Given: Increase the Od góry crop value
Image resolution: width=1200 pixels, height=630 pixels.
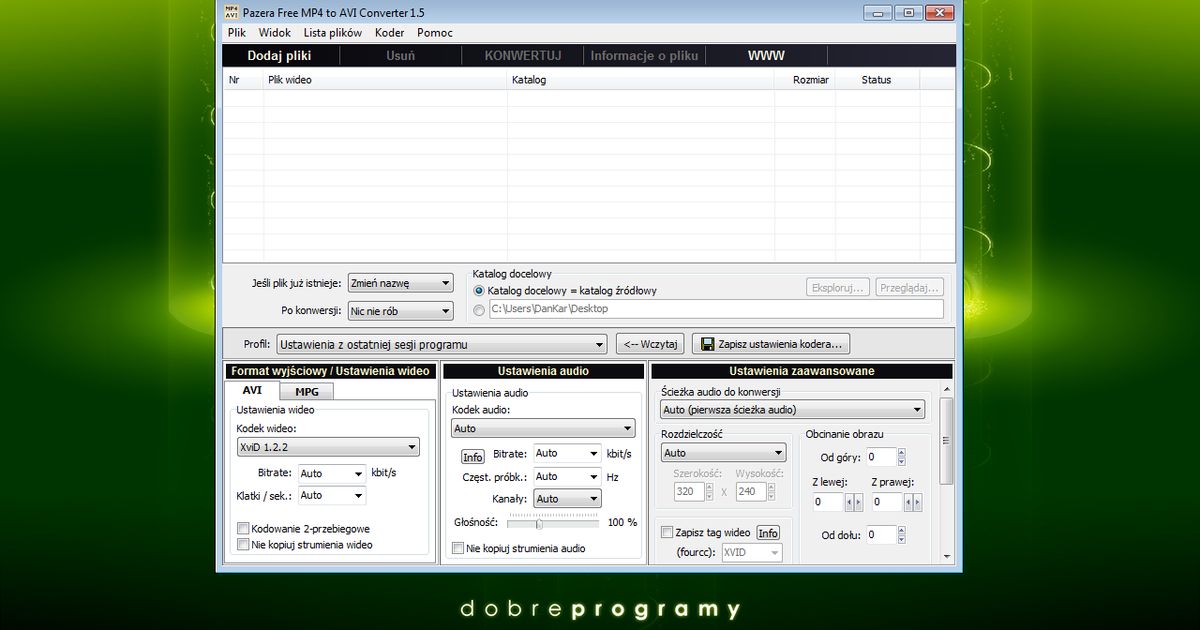Looking at the screenshot, I should (901, 453).
